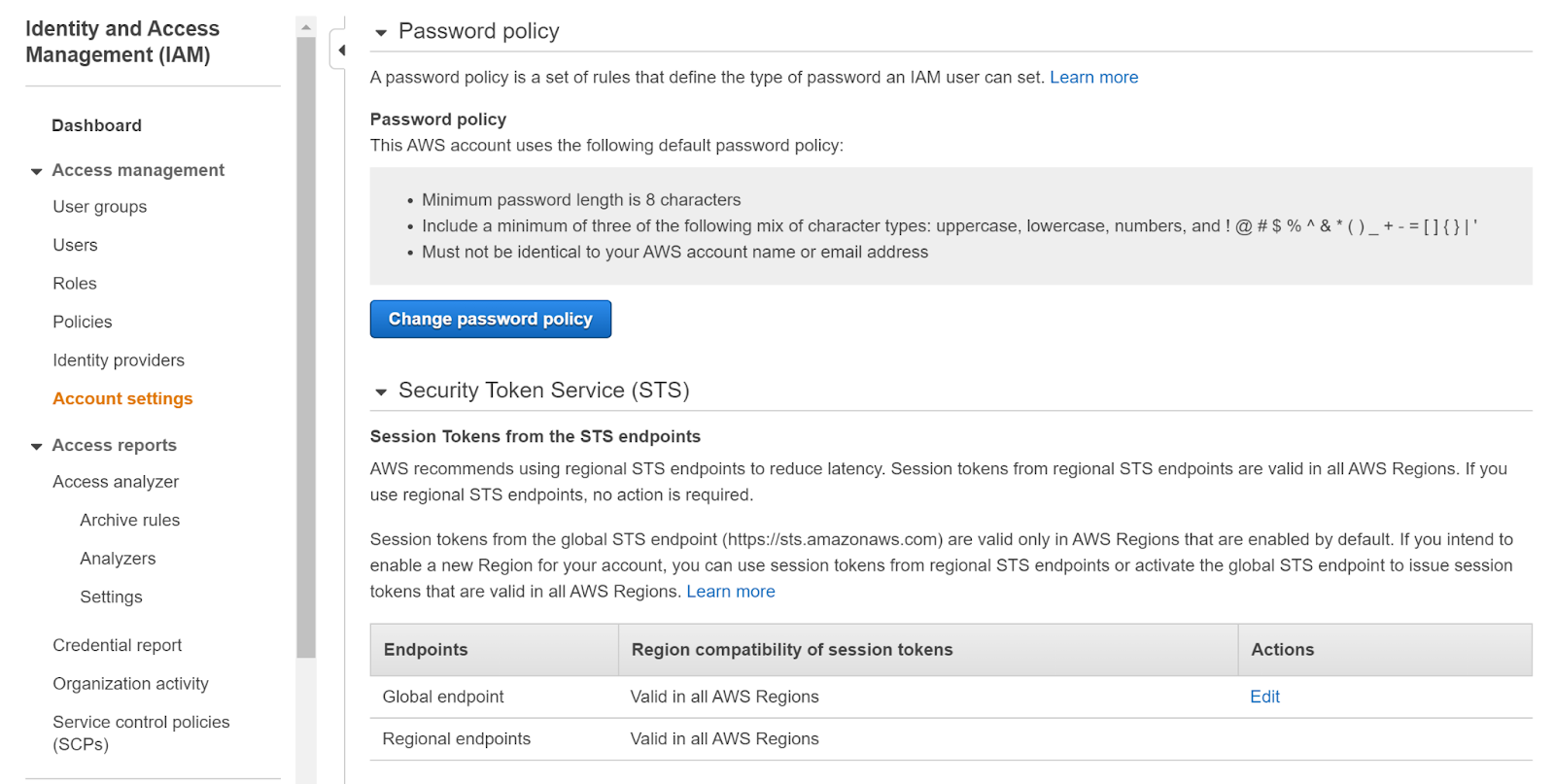The width and height of the screenshot is (1555, 784).
Task: Collapse the Access reports group
Action: pyautogui.click(x=37, y=447)
